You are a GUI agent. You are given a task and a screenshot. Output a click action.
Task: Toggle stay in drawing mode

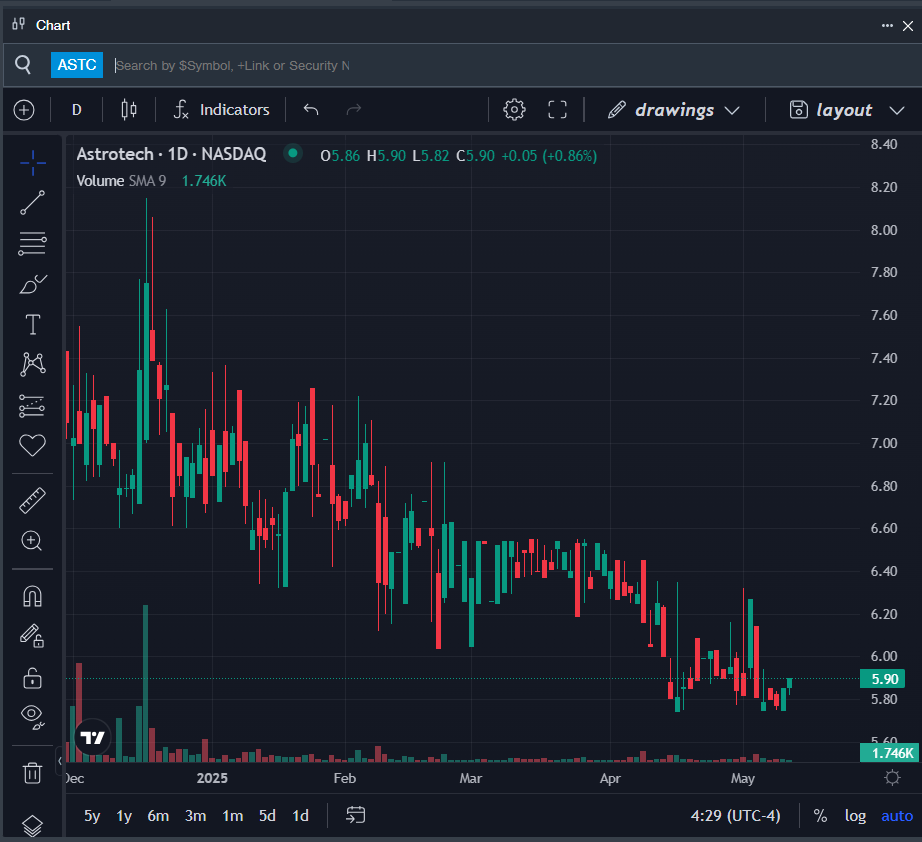(32, 636)
